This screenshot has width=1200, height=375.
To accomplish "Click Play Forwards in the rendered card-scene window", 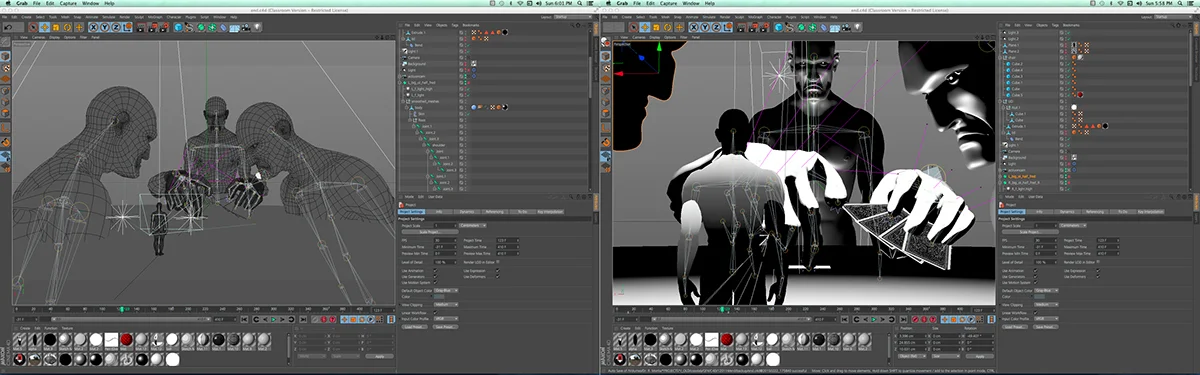I will [x=873, y=319].
